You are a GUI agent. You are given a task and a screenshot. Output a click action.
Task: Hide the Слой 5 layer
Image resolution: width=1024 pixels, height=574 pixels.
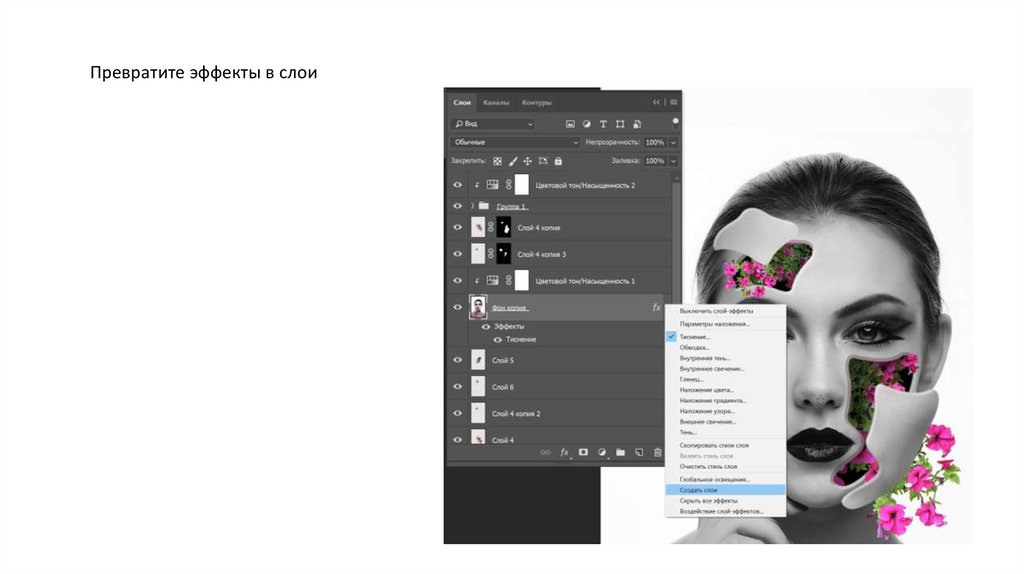[457, 360]
